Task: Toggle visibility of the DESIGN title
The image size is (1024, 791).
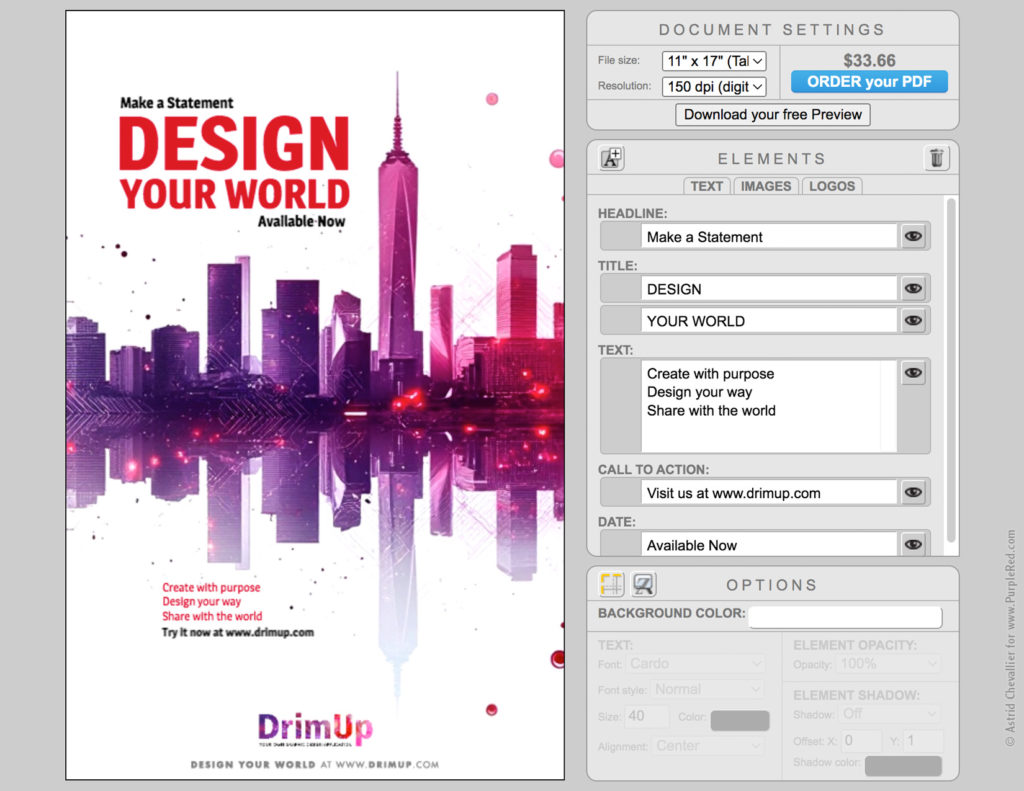Action: (x=913, y=288)
